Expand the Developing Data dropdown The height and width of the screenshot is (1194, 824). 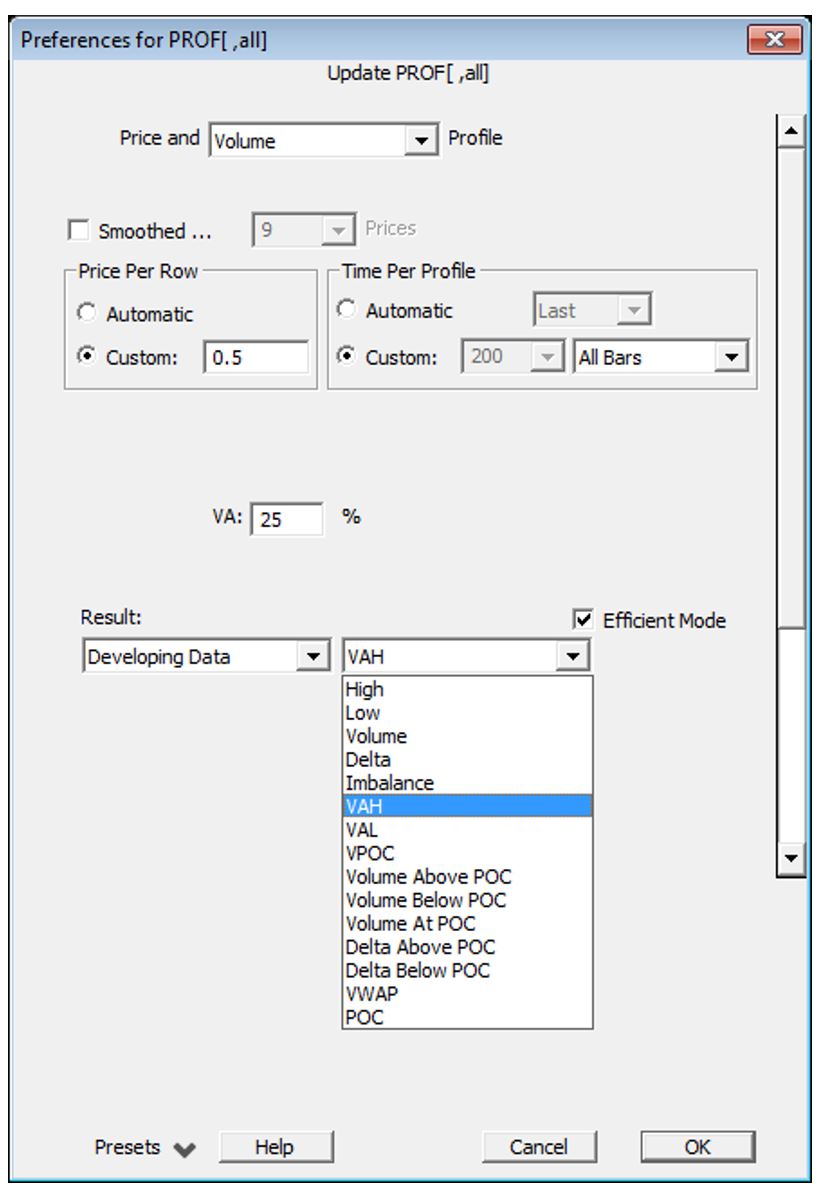pyautogui.click(x=314, y=657)
